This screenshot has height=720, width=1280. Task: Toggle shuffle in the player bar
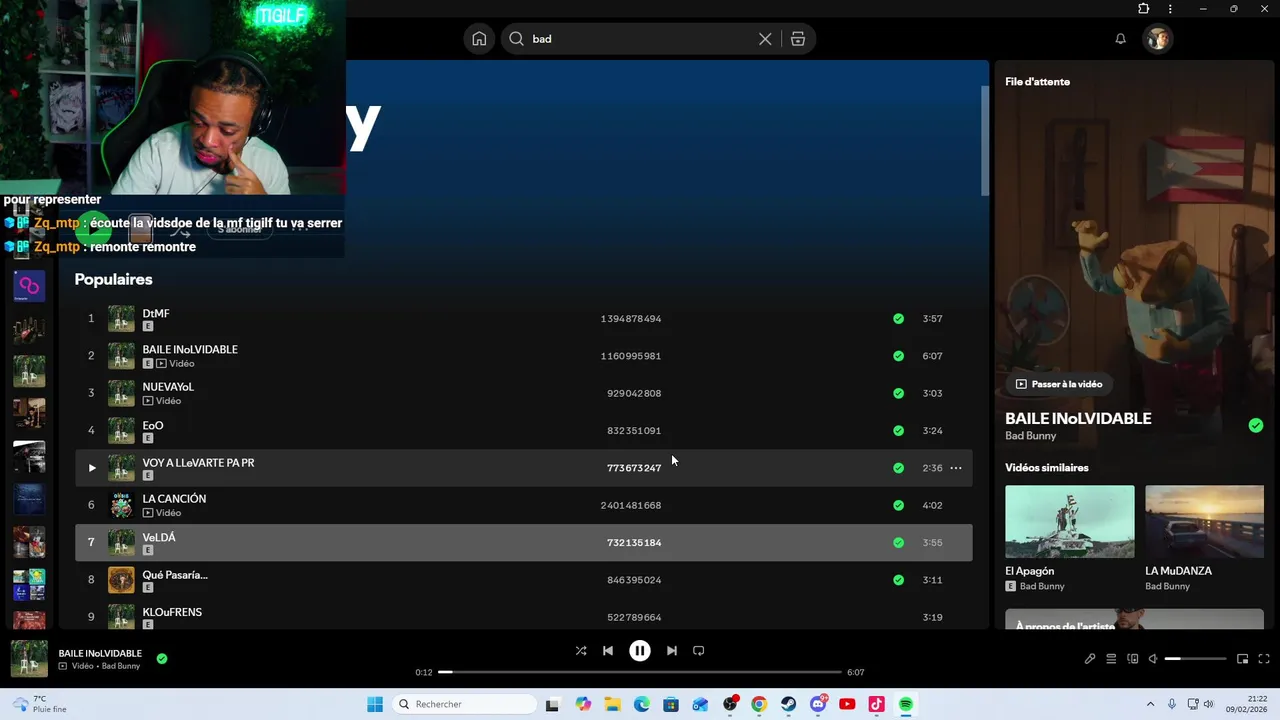[581, 651]
